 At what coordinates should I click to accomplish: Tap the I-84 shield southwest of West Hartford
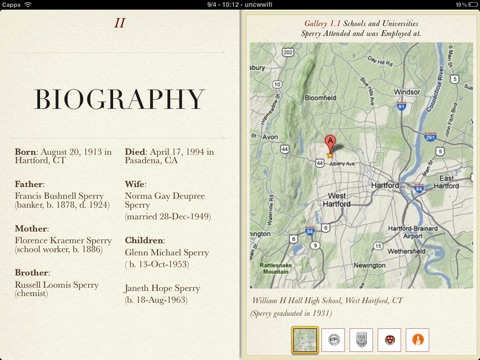coord(310,231)
